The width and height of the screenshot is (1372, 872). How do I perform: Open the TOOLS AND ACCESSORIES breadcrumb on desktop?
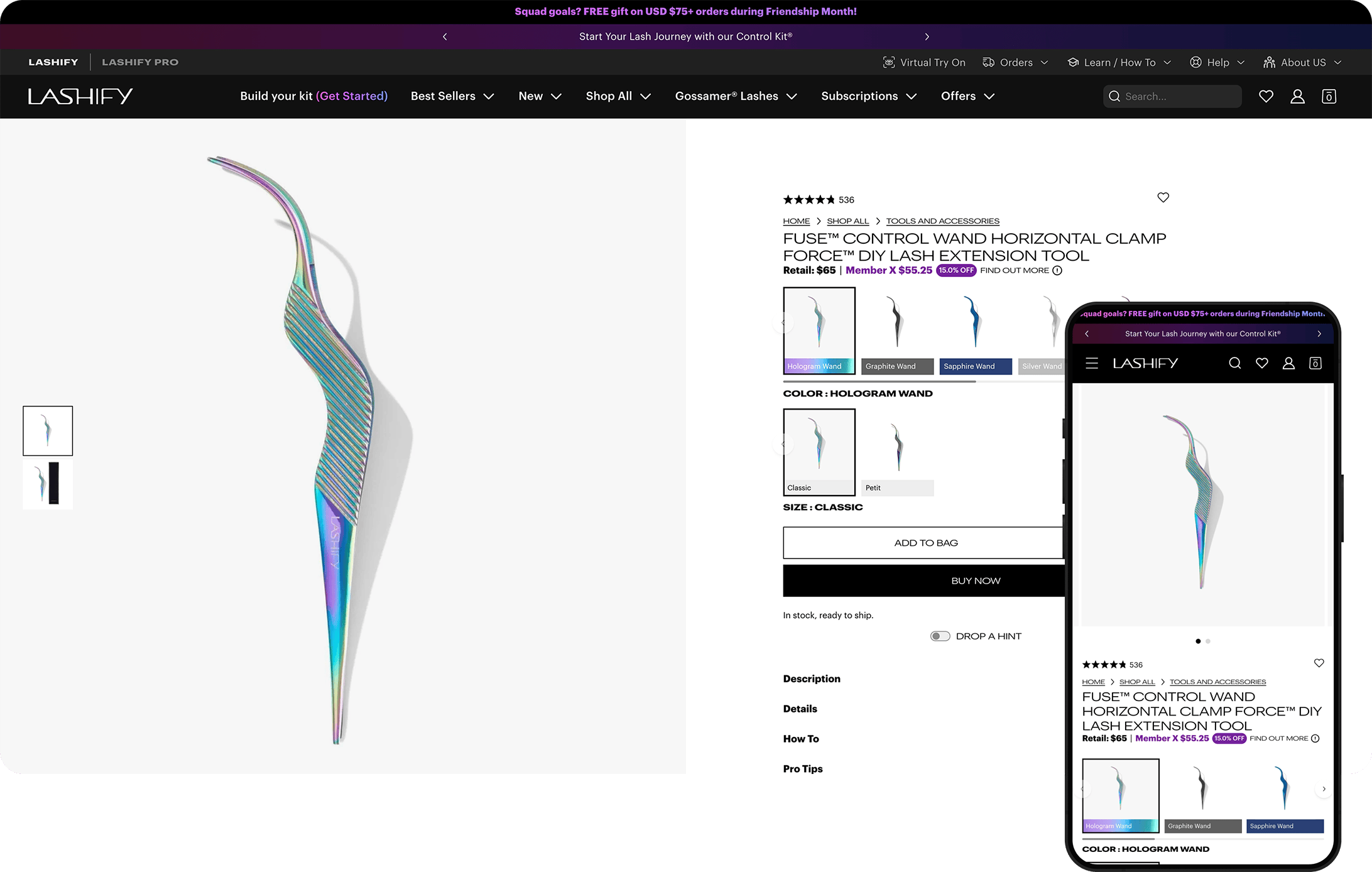coord(942,221)
